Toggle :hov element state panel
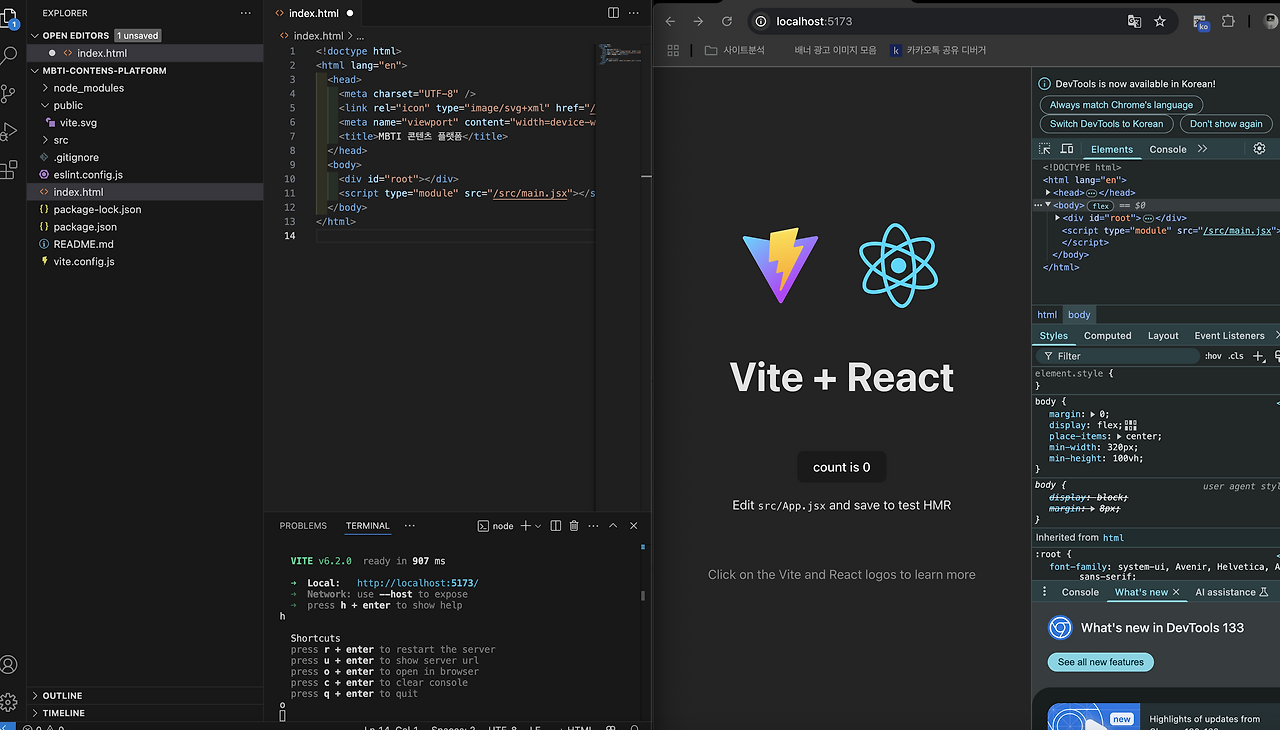 1213,356
